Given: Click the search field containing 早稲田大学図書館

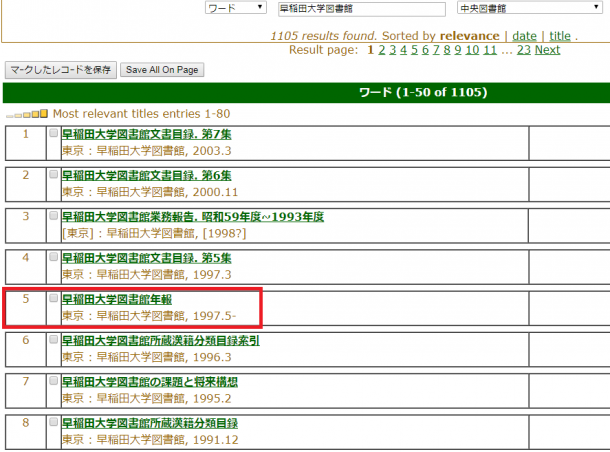Looking at the screenshot, I should (362, 9).
